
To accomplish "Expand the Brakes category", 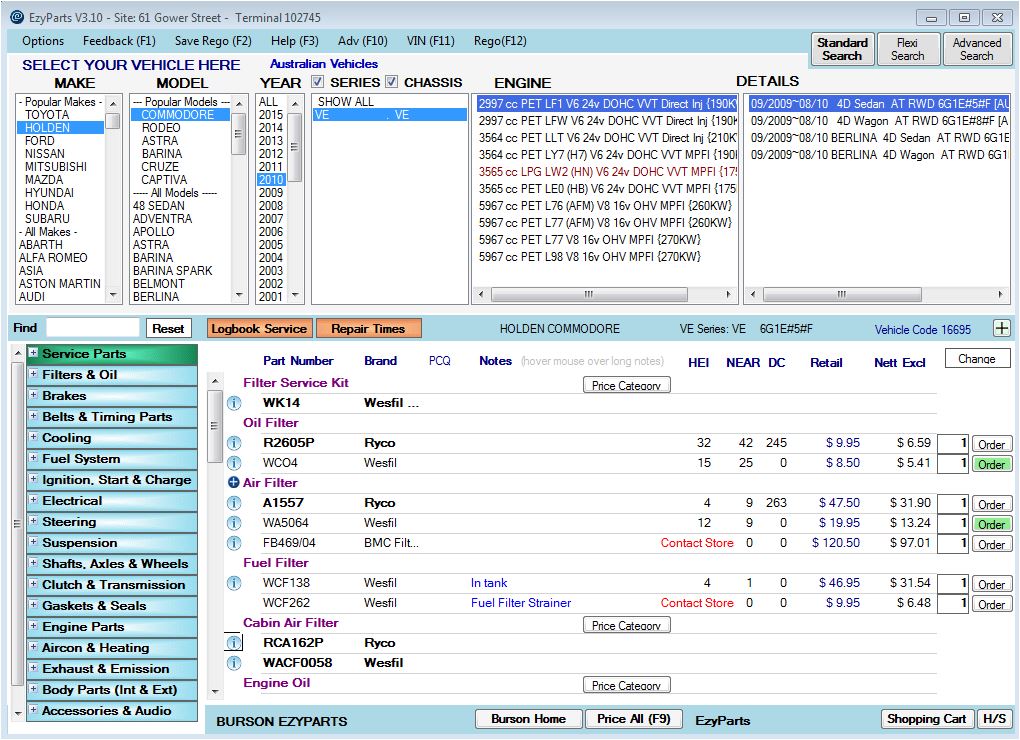I will click(x=34, y=395).
